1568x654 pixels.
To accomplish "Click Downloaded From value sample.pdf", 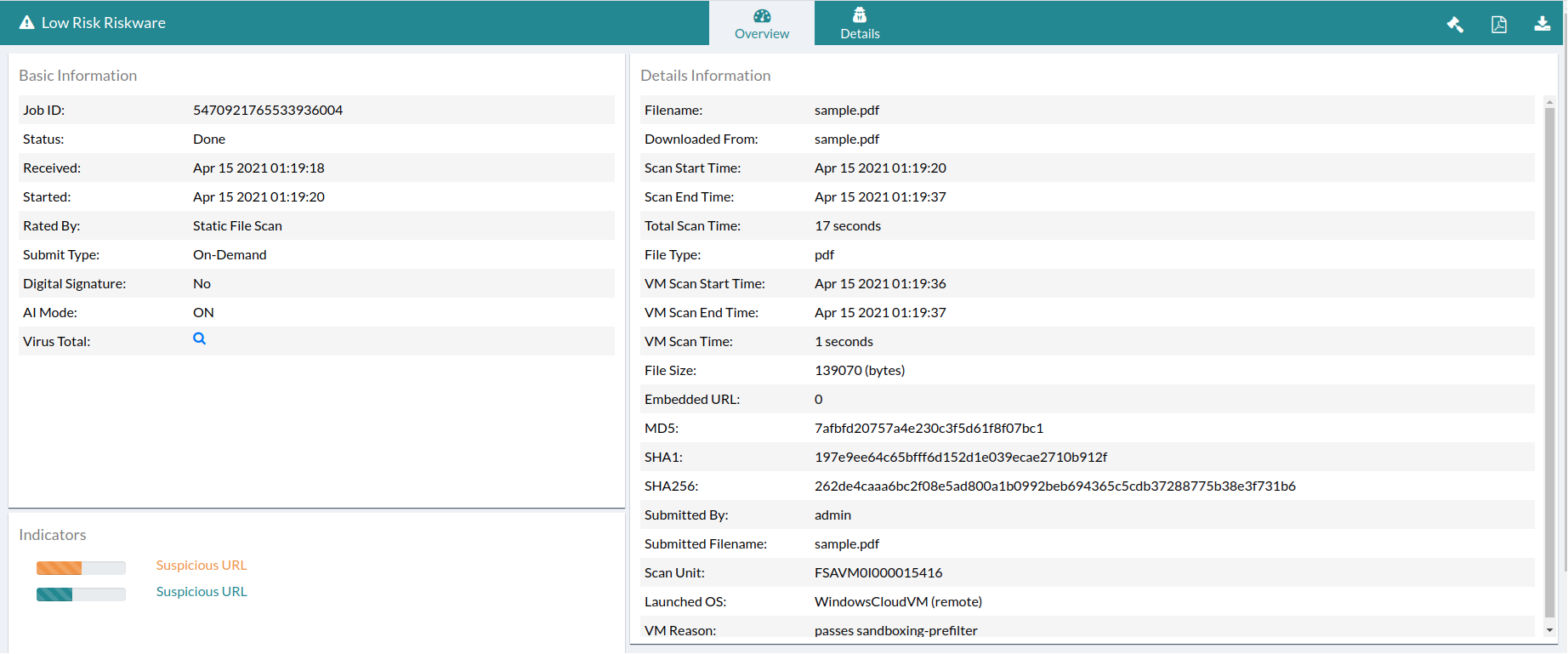I will (847, 139).
